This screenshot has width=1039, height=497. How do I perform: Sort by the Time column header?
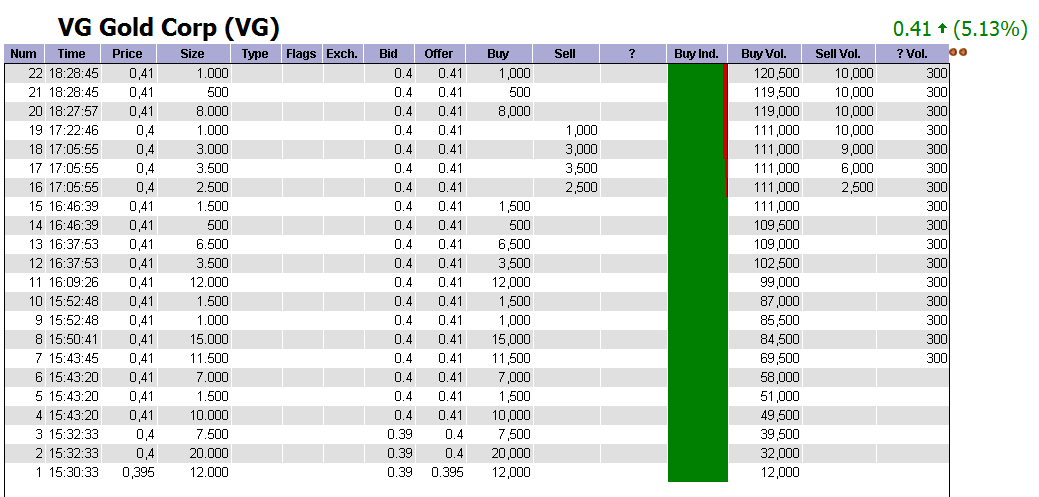pos(72,54)
